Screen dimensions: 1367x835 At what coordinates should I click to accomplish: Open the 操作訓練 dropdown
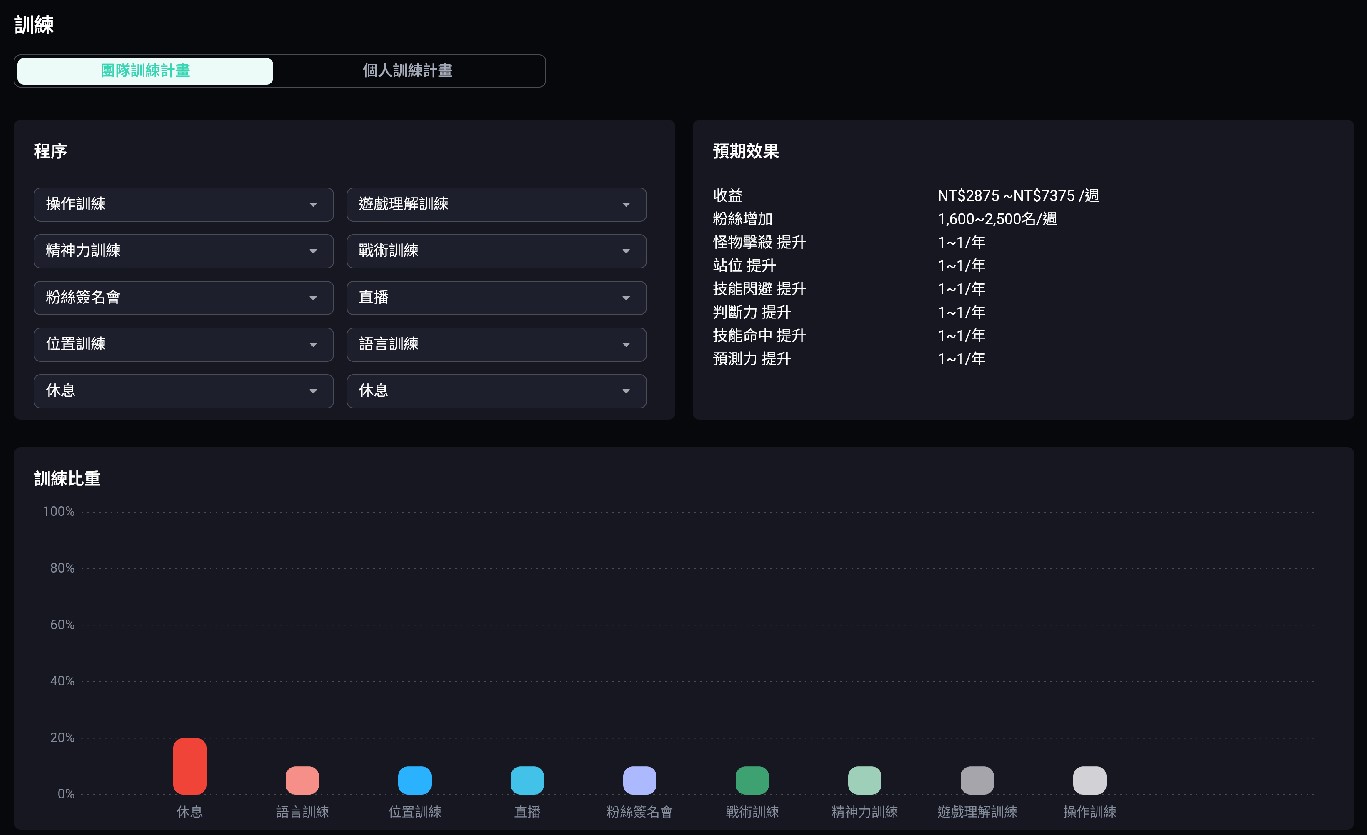(183, 204)
